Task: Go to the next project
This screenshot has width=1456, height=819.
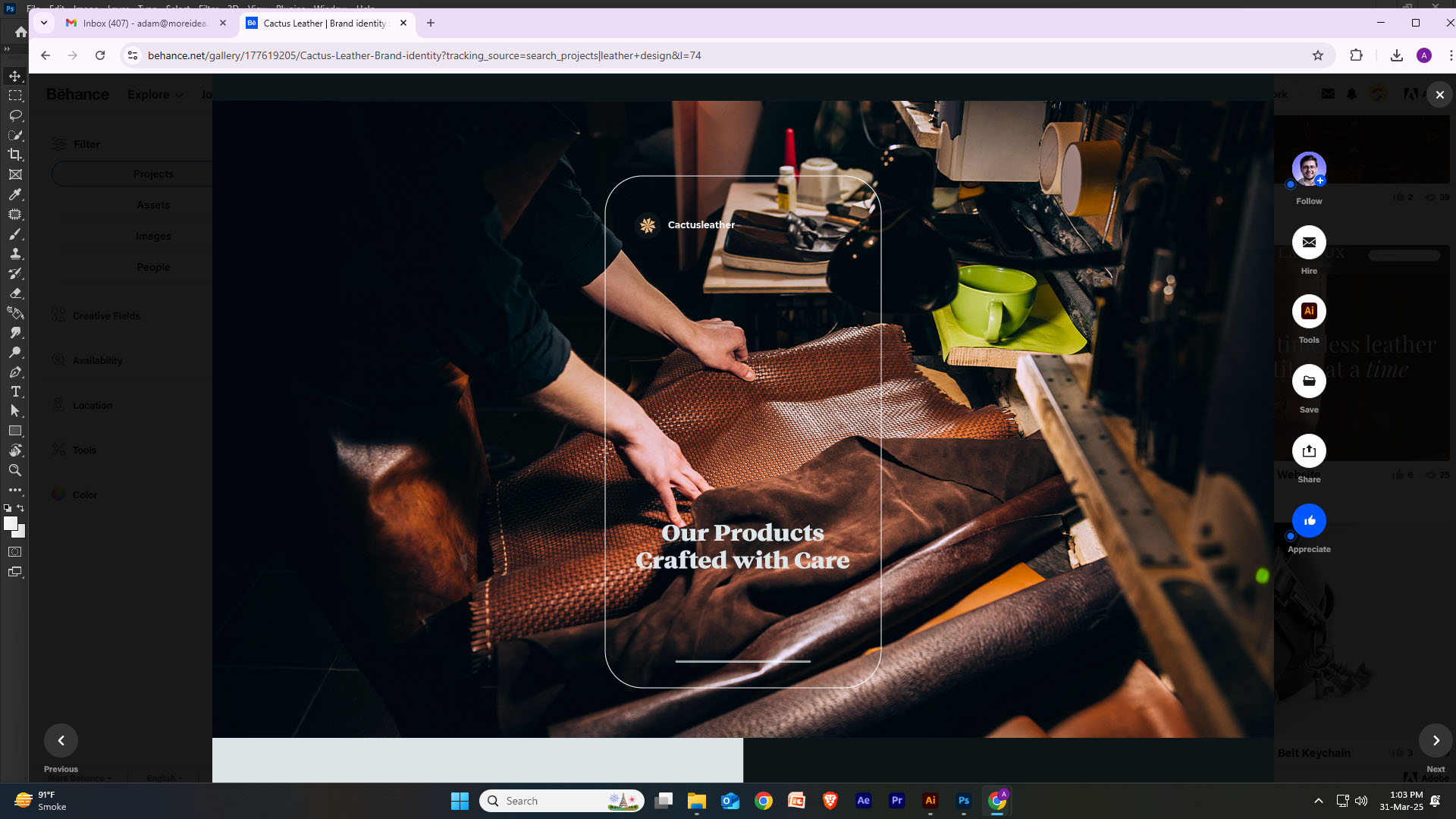Action: (1436, 741)
